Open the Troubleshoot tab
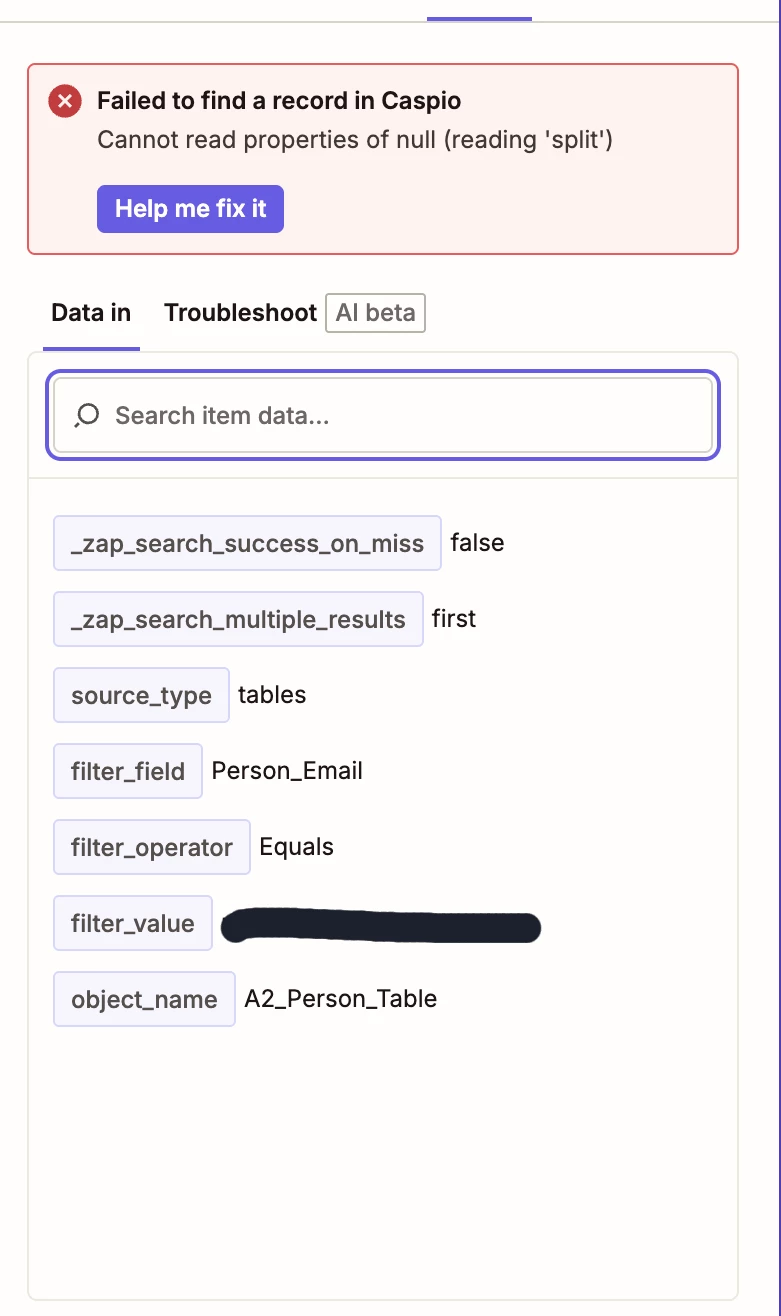The height and width of the screenshot is (1316, 781). [x=240, y=313]
